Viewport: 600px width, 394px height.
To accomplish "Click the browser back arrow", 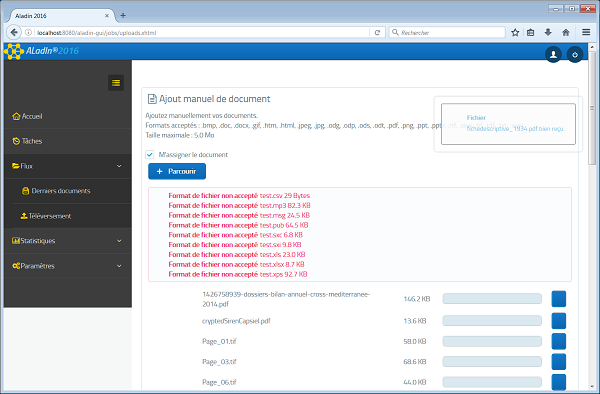I will (x=14, y=33).
